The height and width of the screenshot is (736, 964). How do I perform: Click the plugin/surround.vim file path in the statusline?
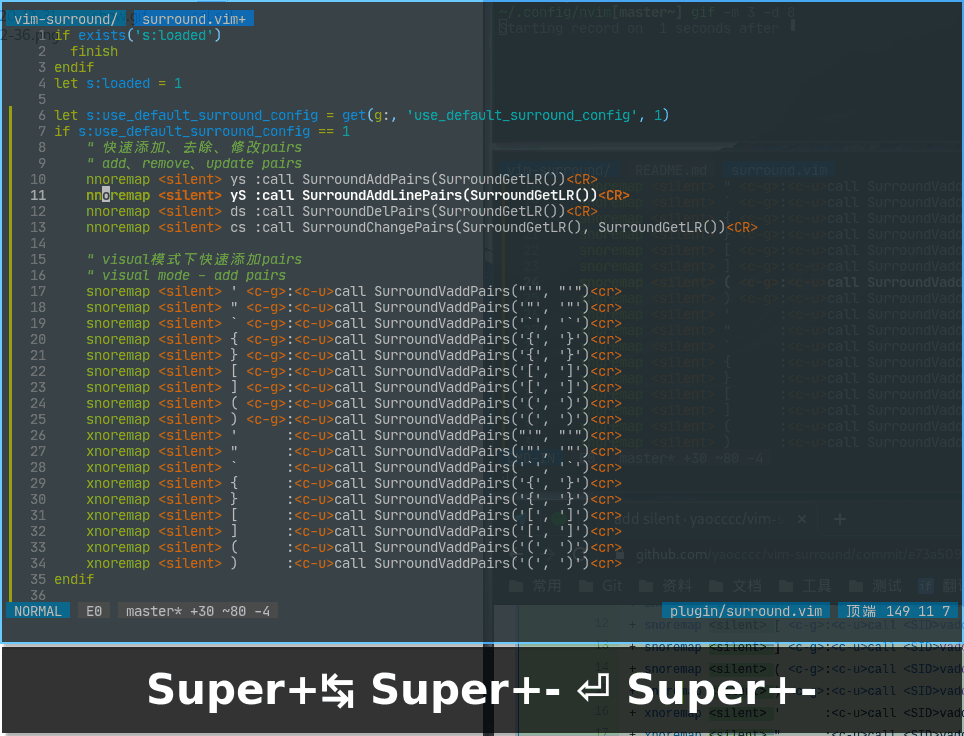click(746, 611)
